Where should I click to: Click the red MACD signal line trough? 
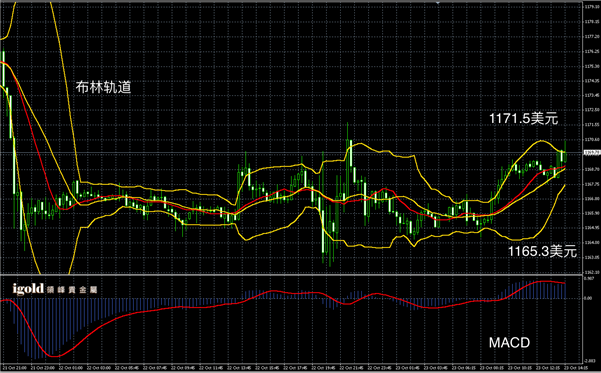tap(54, 356)
